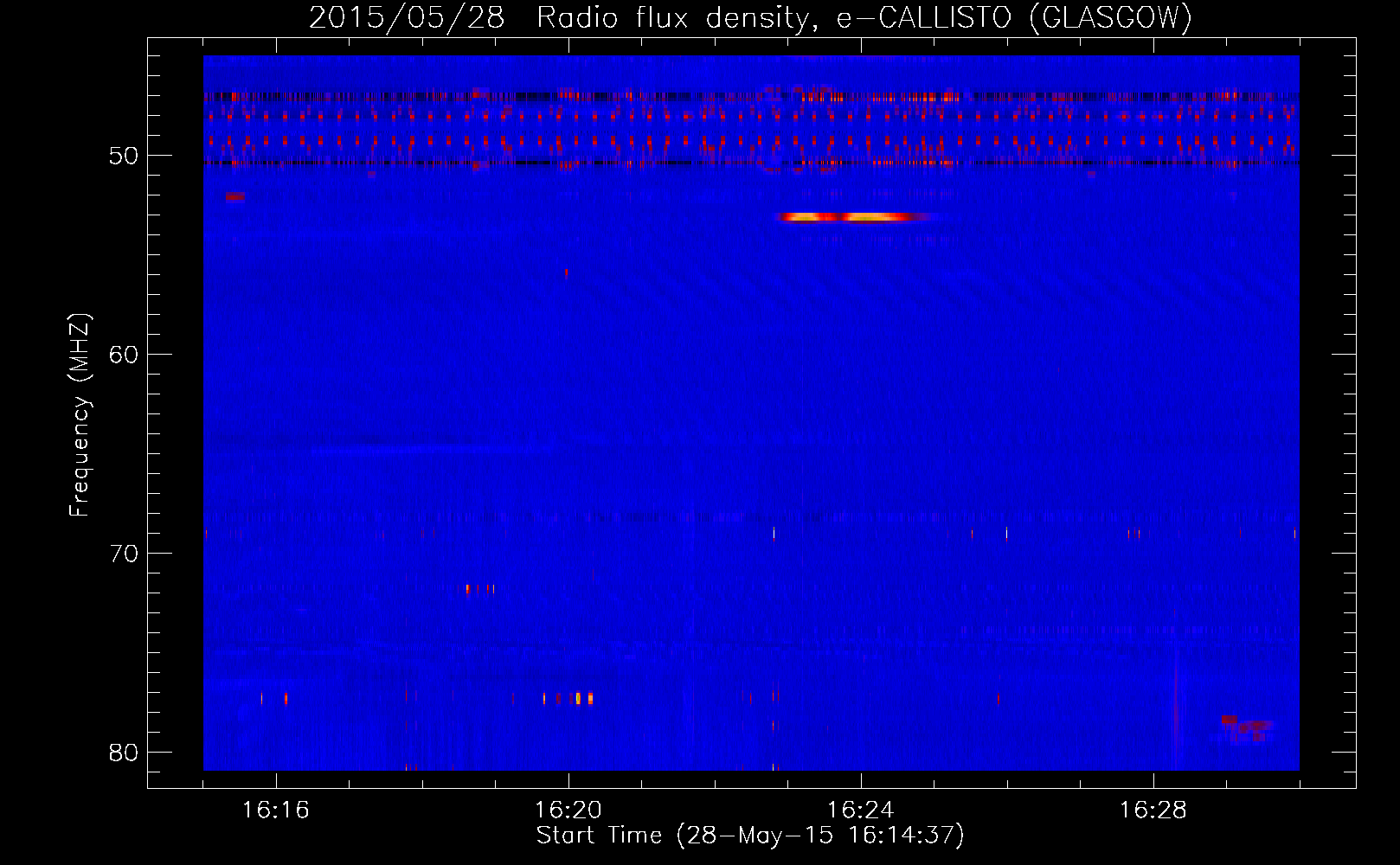The image size is (1400, 865).
Task: Click the 50 frequency tick label
Action: 124,157
